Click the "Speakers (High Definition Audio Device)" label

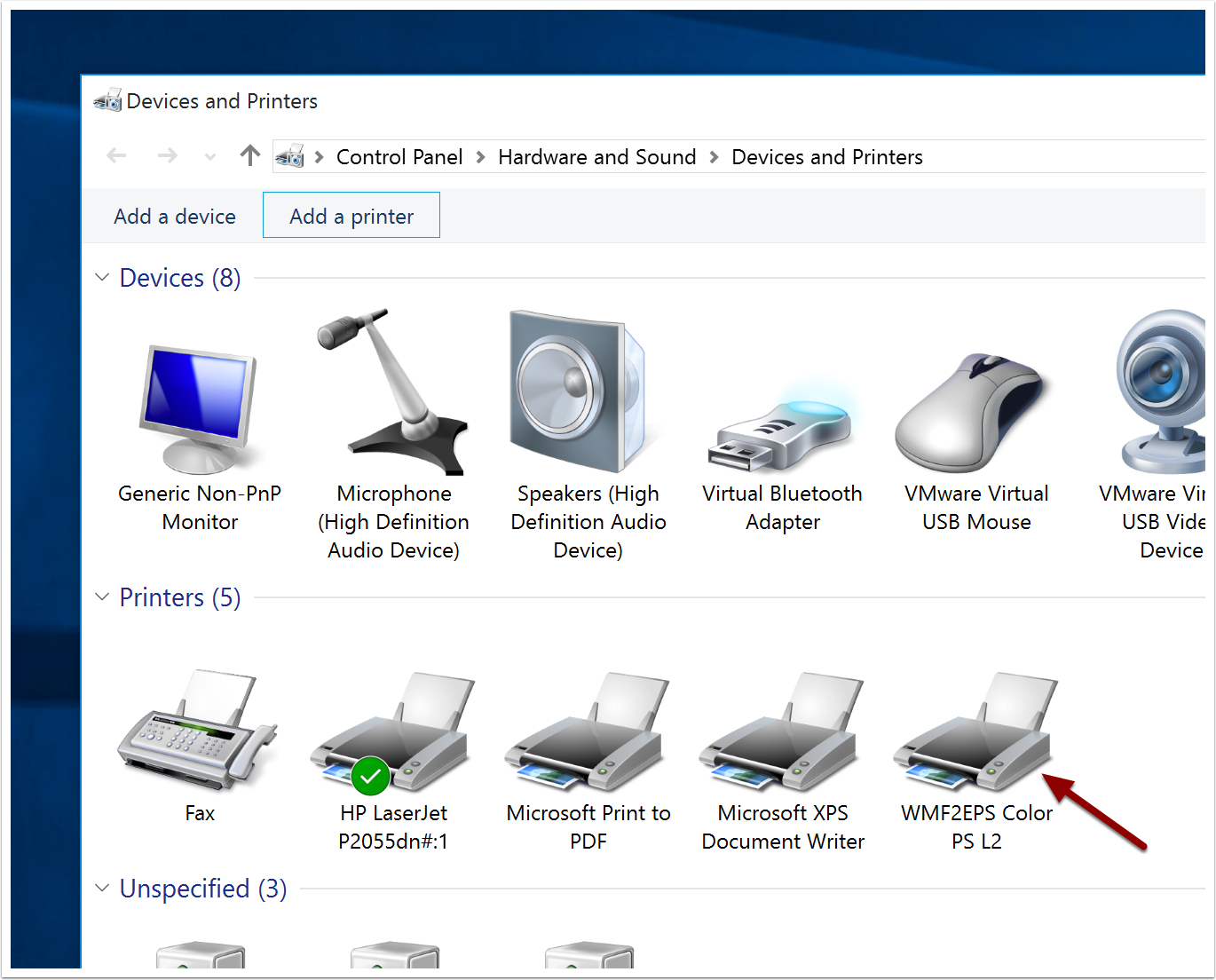(588, 522)
